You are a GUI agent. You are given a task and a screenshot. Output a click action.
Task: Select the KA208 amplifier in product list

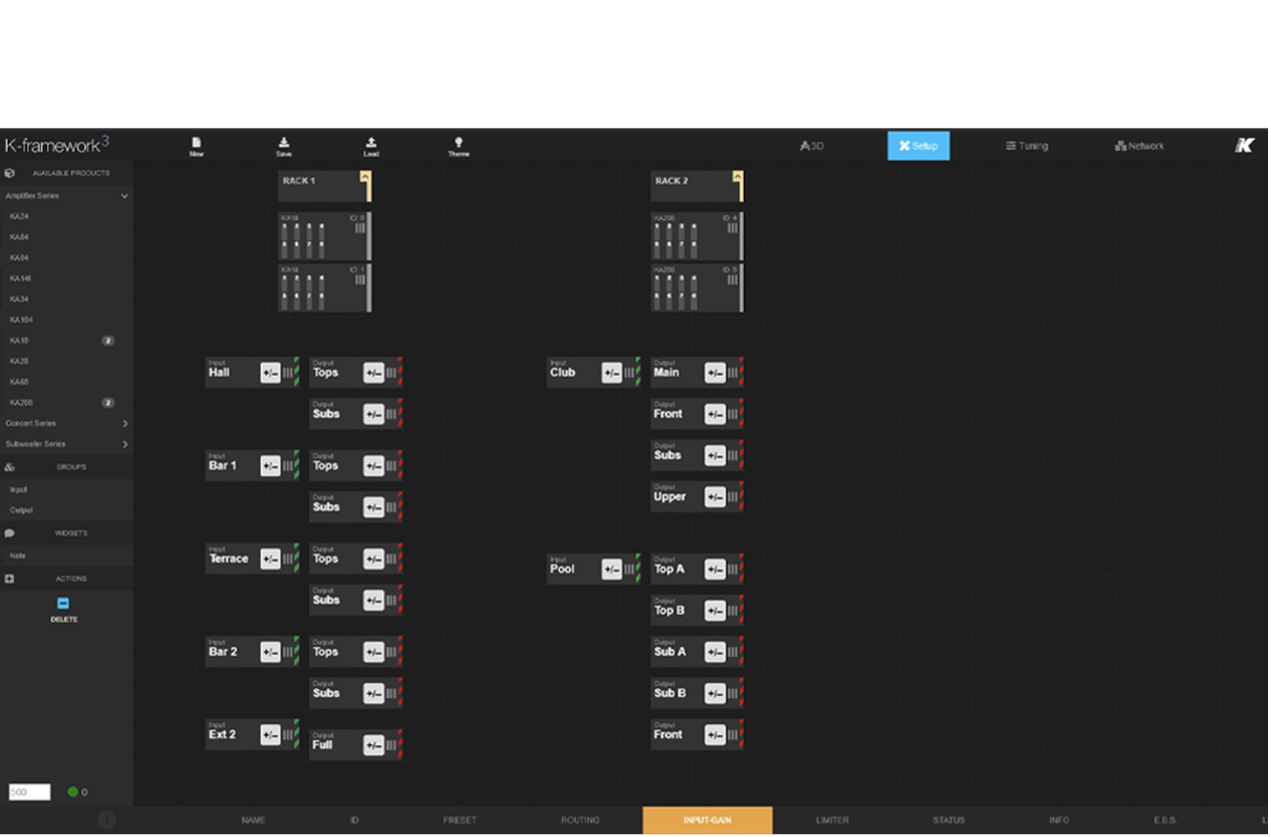coord(20,403)
